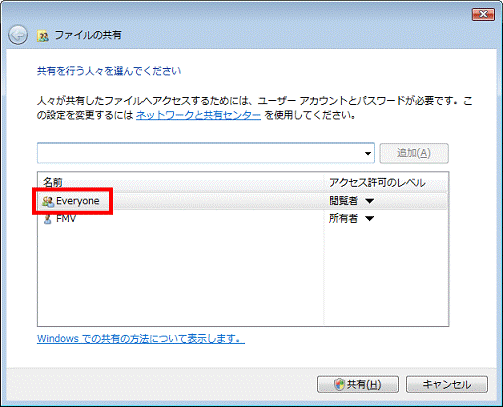The width and height of the screenshot is (503, 407).
Task: Click the 追加(A) button
Action: [x=414, y=153]
